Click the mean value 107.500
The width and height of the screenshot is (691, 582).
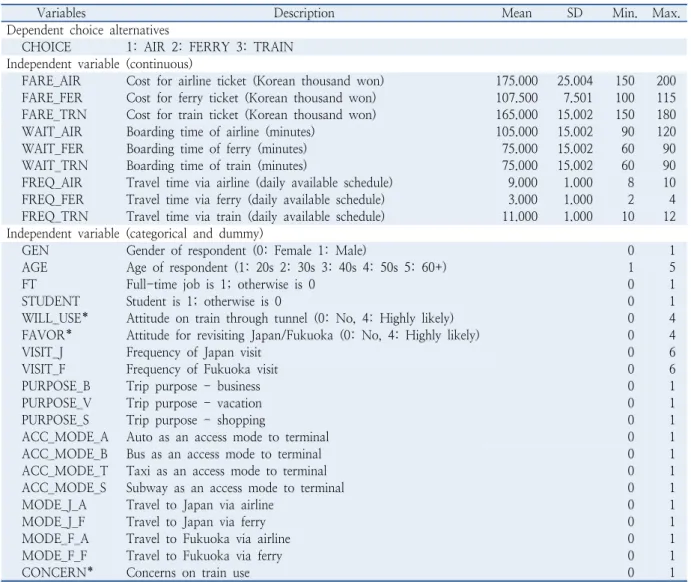517,98
